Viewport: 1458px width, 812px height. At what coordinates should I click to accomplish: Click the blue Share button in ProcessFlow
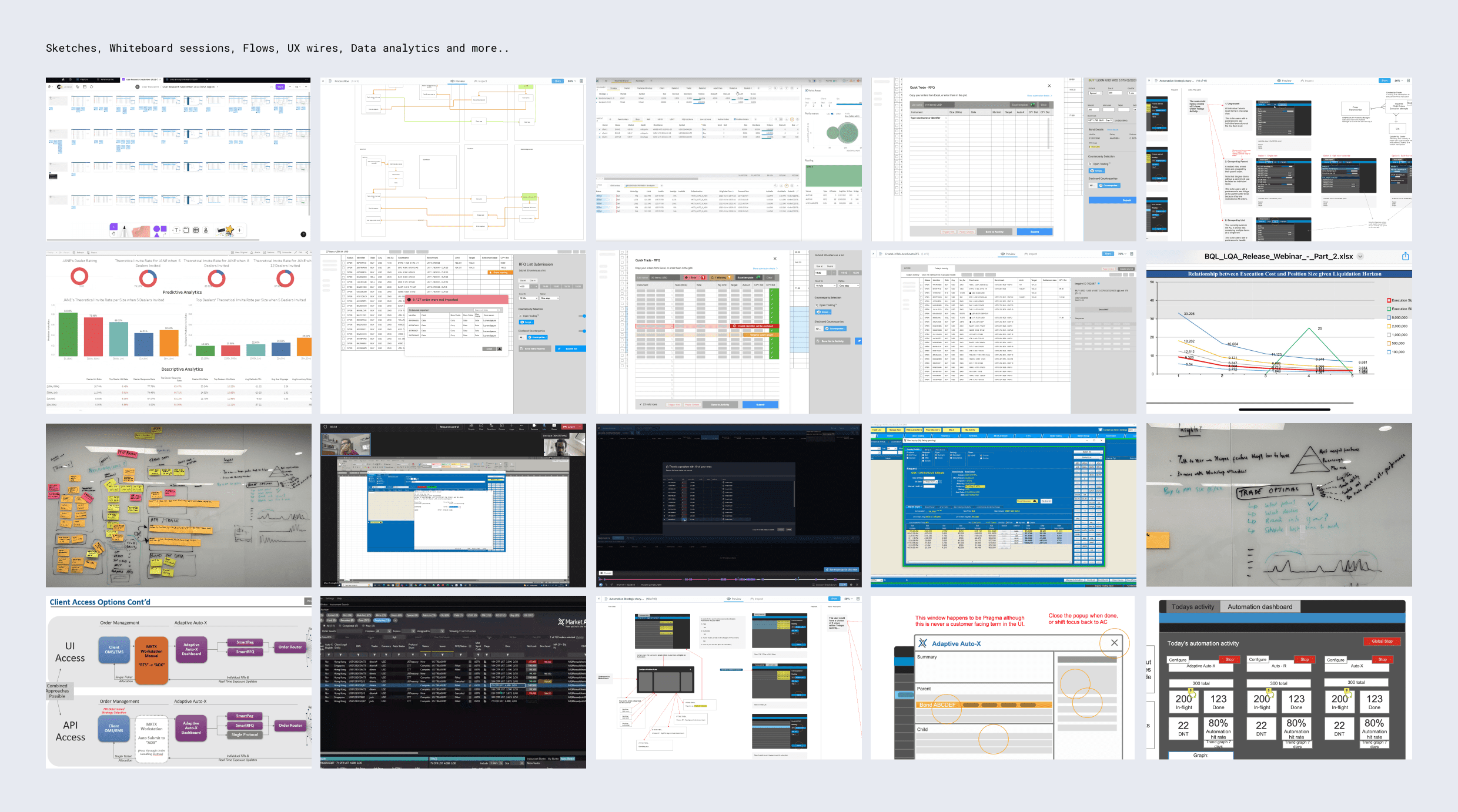point(557,81)
